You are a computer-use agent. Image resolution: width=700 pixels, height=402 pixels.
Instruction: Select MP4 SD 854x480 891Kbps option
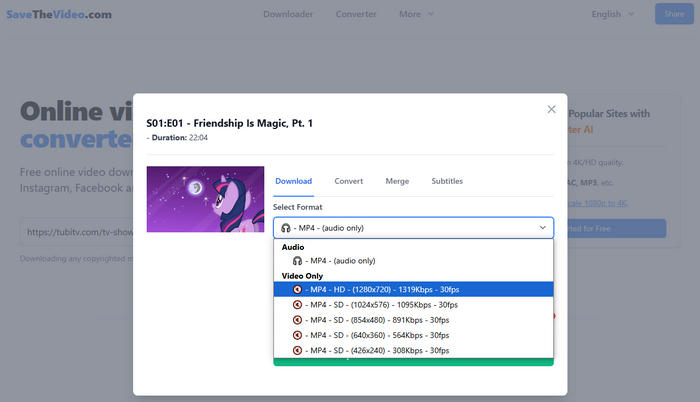coord(413,320)
